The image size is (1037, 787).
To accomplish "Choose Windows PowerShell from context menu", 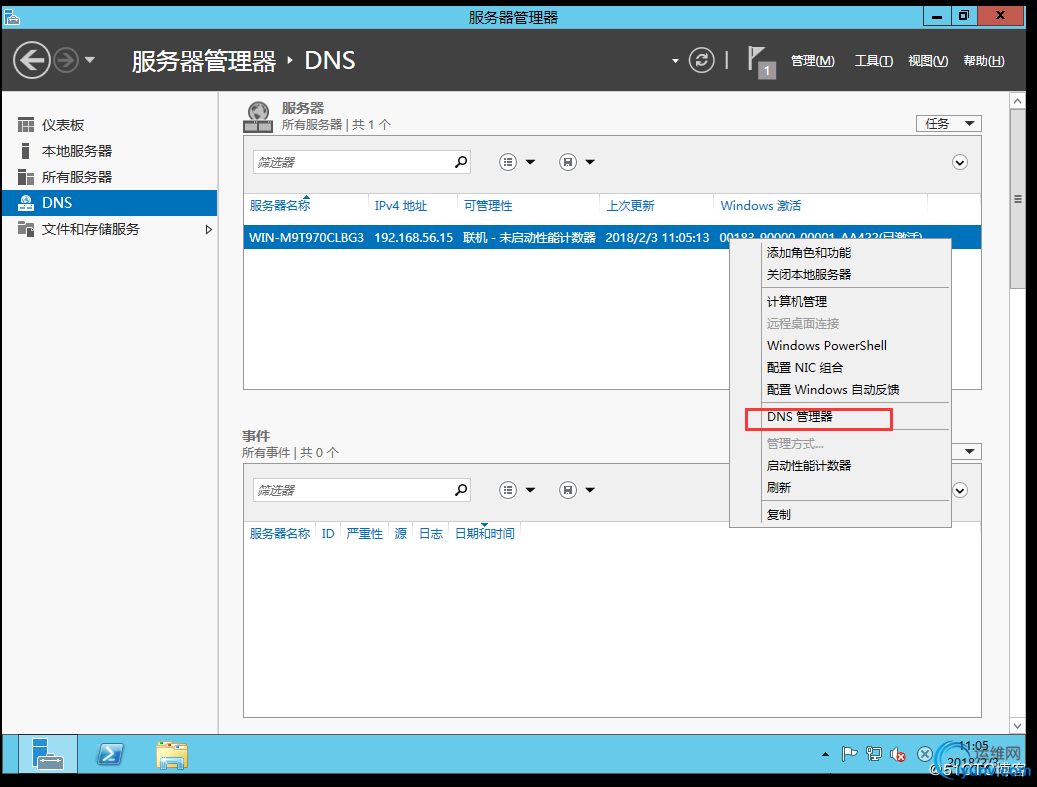I will tap(840, 345).
